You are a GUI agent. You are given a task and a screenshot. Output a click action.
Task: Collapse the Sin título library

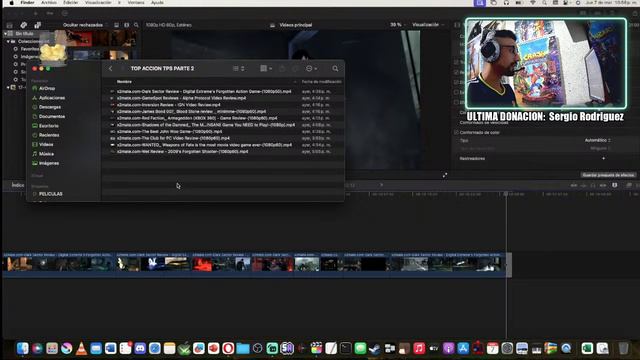(5, 33)
